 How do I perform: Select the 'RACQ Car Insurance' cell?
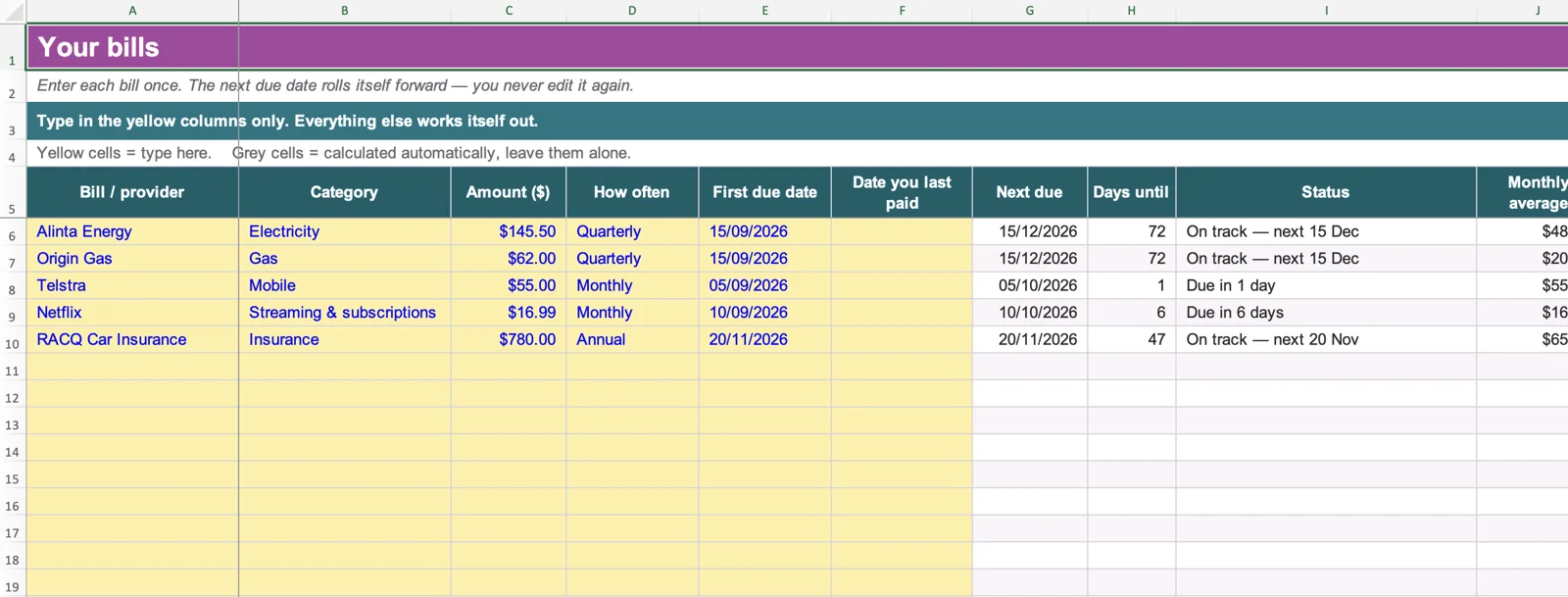point(132,339)
